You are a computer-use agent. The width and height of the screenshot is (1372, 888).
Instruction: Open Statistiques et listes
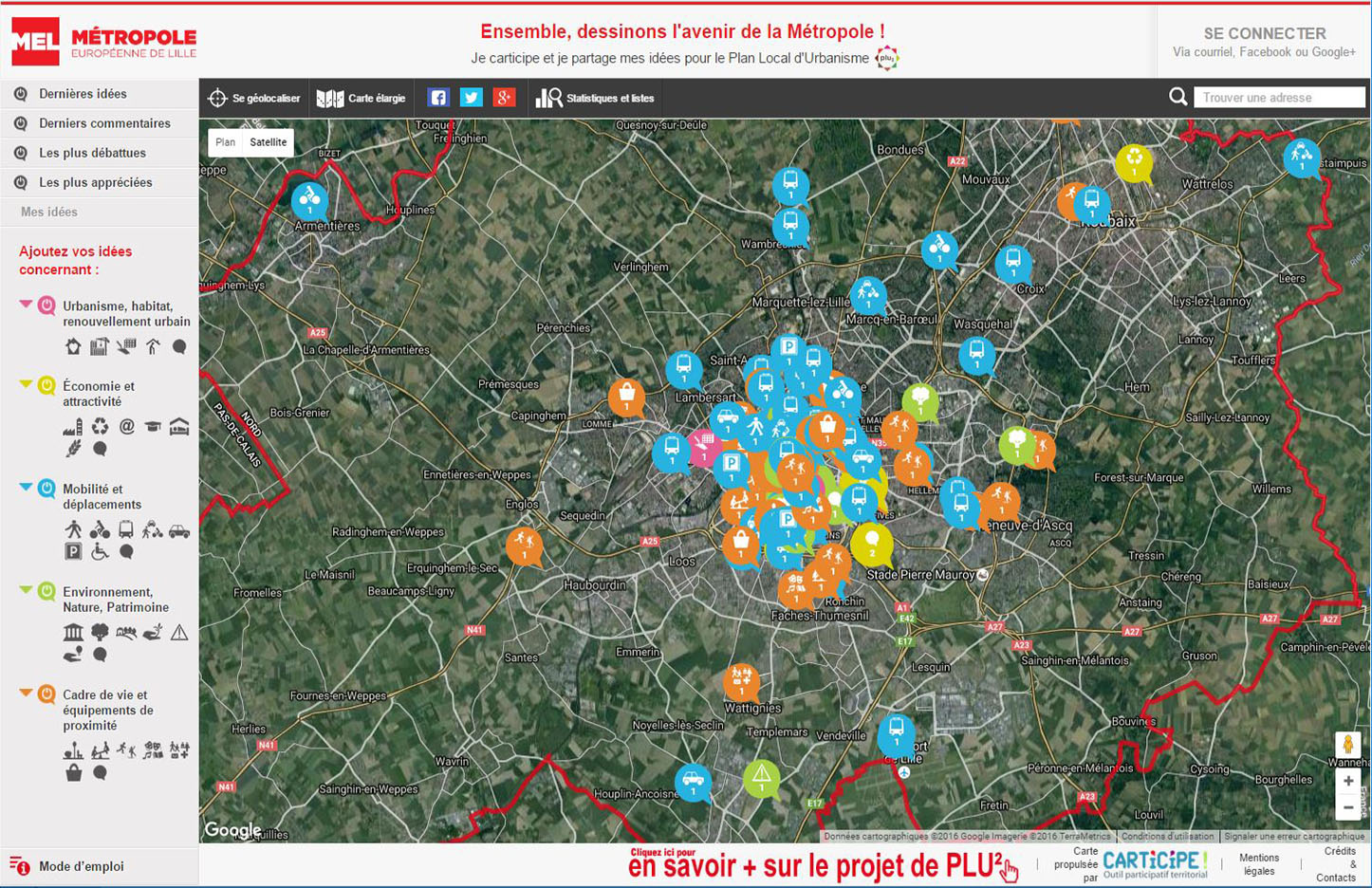[596, 99]
